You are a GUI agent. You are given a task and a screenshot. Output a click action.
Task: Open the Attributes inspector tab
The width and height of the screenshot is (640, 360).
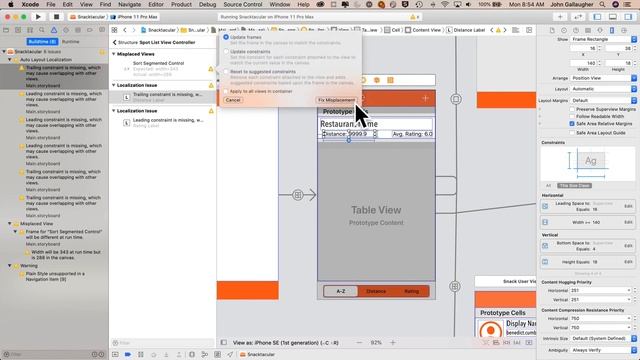pyautogui.click(x=600, y=31)
